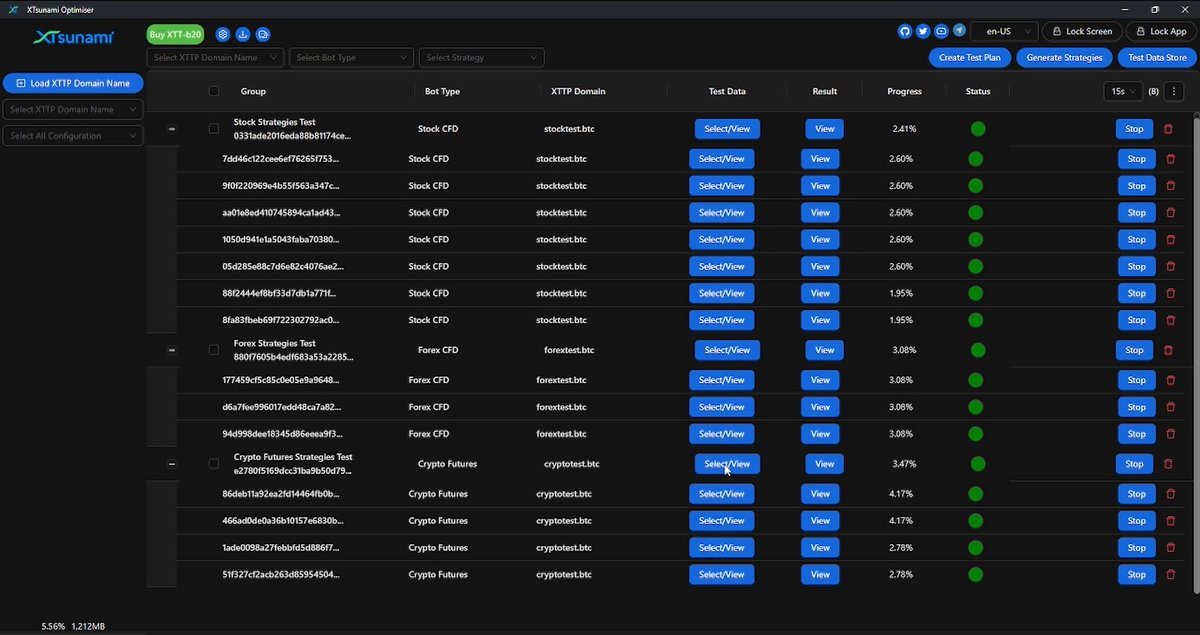
Task: Click the Create Test Plan button
Action: coord(969,58)
